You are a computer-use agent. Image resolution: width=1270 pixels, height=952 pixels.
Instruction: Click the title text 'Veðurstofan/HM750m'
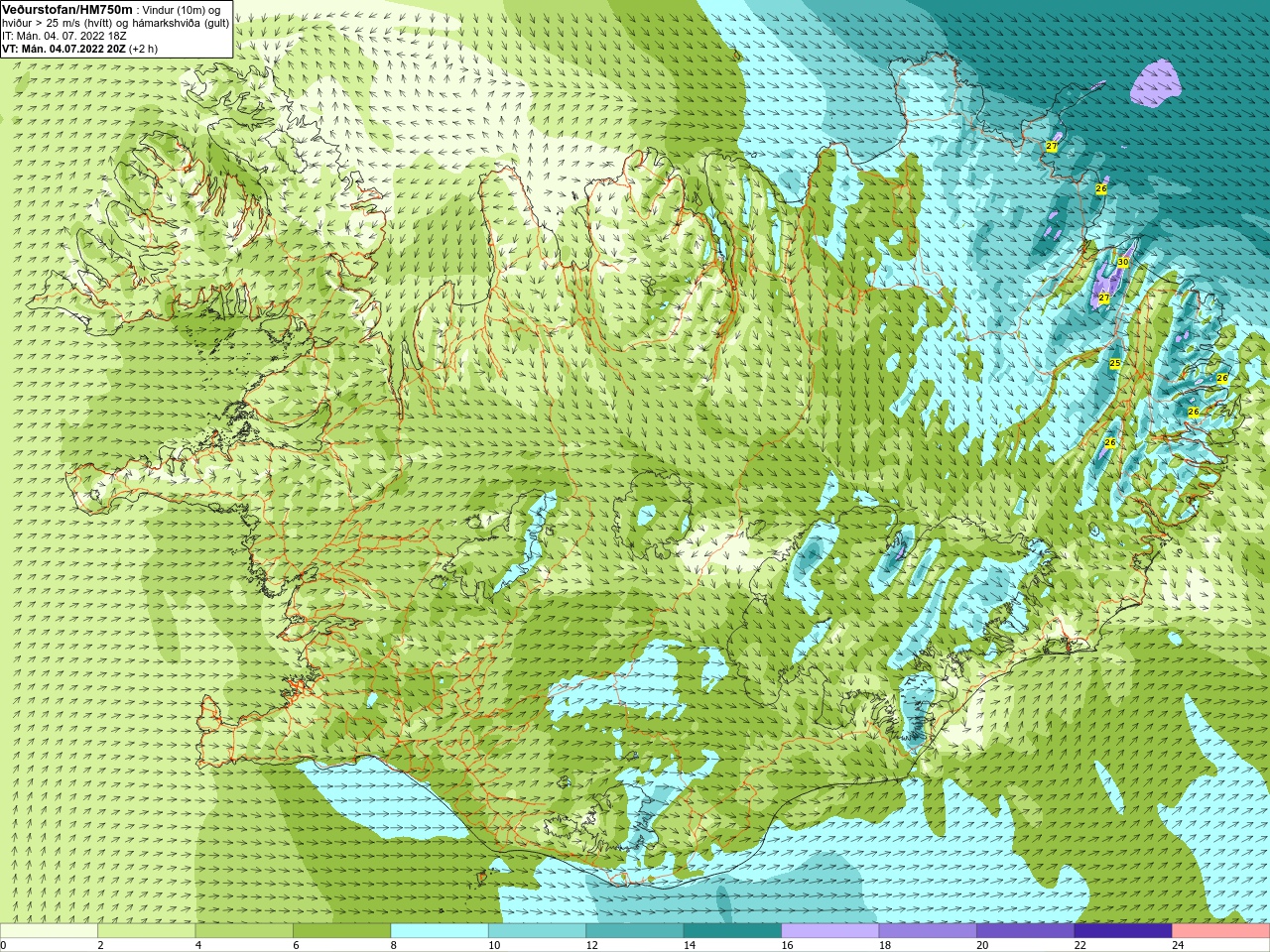tap(67, 9)
